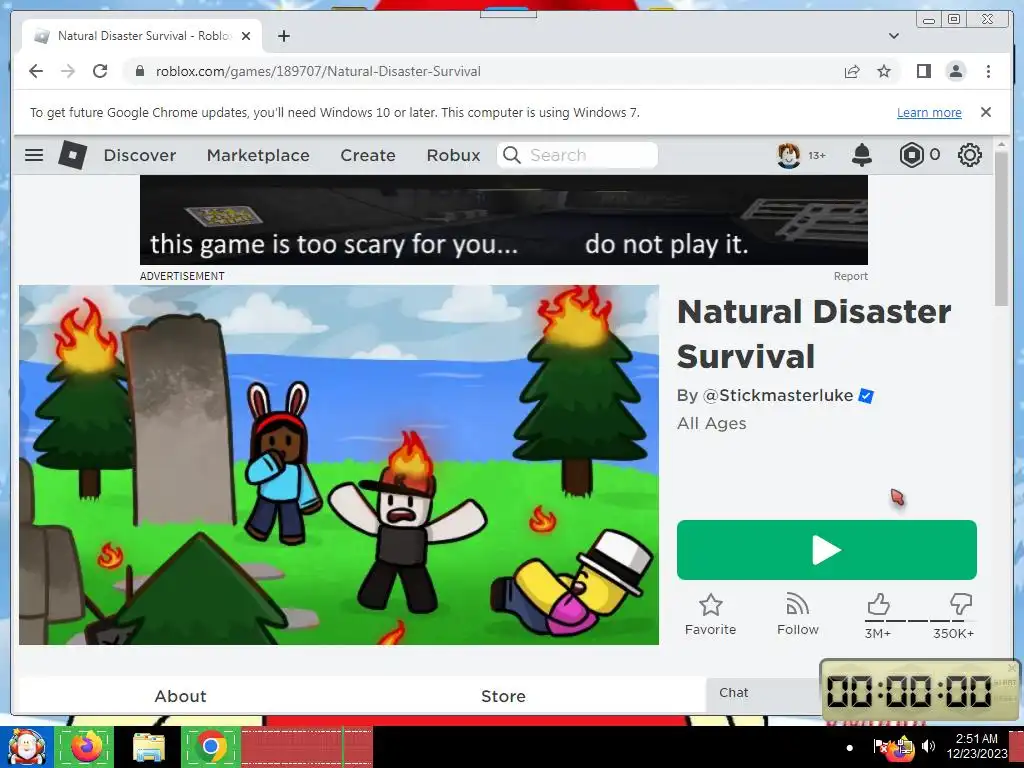1024x768 pixels.
Task: Click the scary game advertisement banner
Action: (504, 220)
